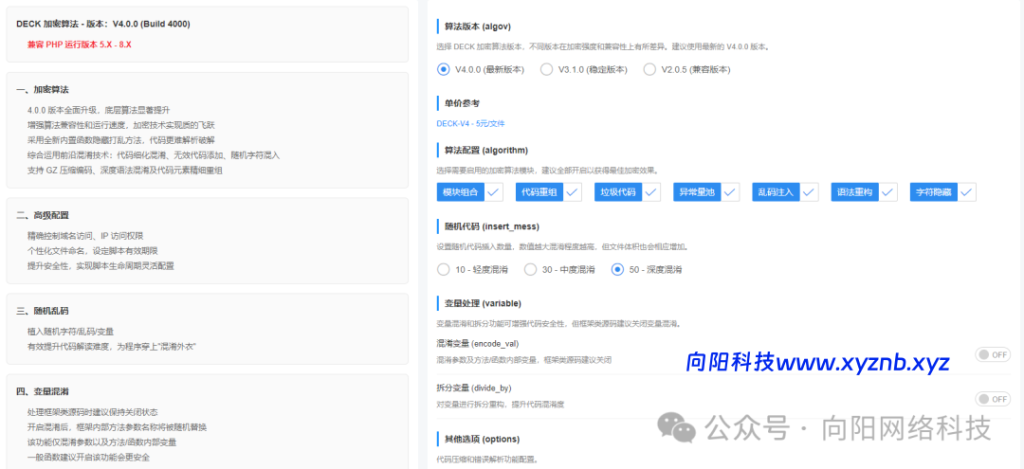Click the 拆分变量 (divide_by) label text
Screen dimensions: 1024x469
(x=473, y=388)
